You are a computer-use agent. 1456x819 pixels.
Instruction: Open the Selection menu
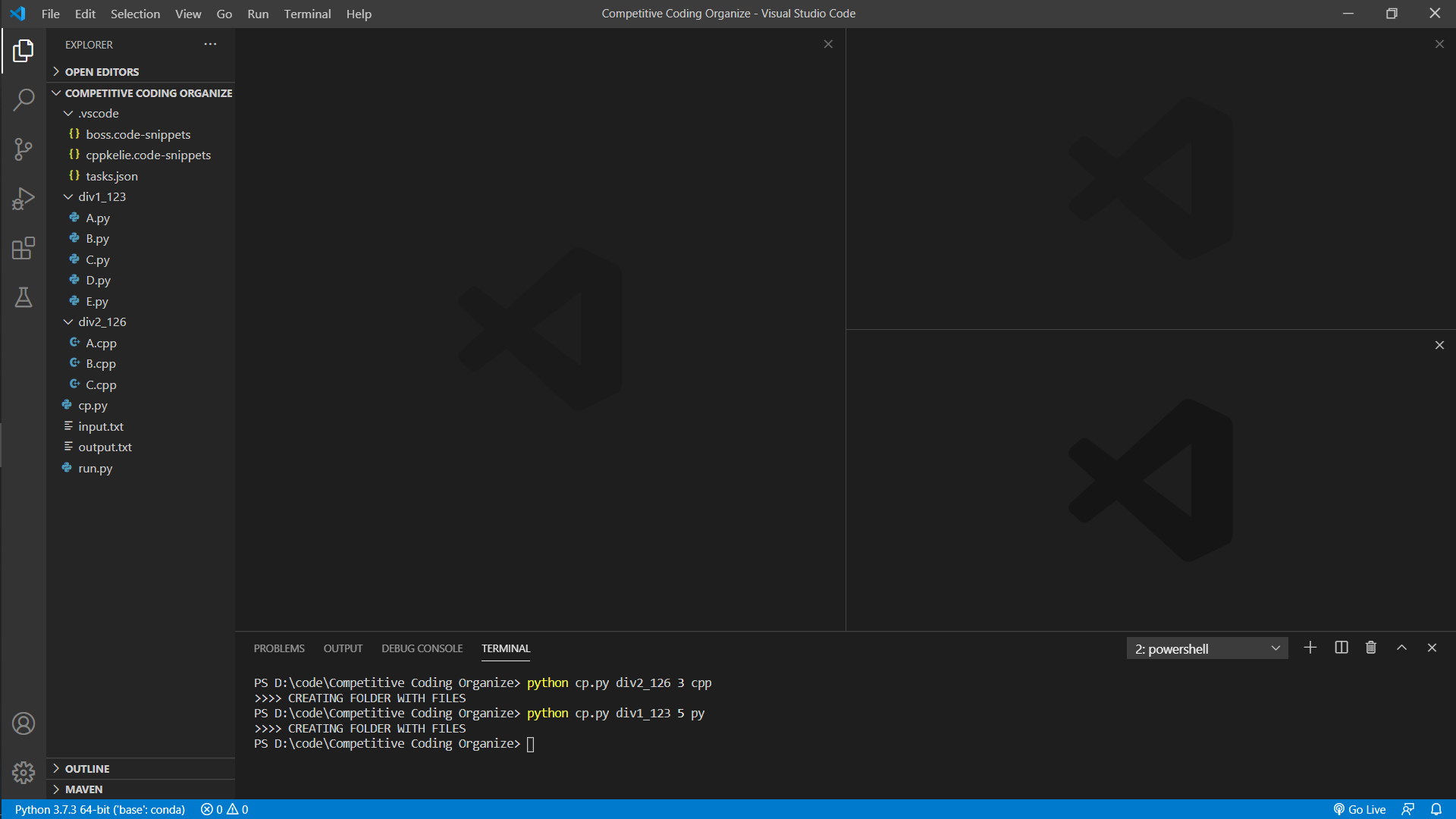pos(135,14)
